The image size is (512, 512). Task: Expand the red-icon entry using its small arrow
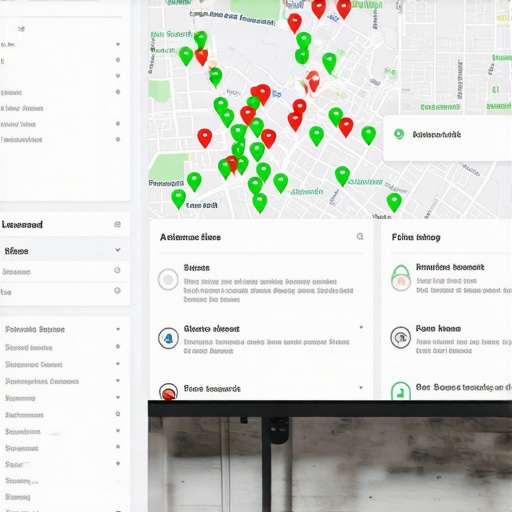click(x=361, y=388)
